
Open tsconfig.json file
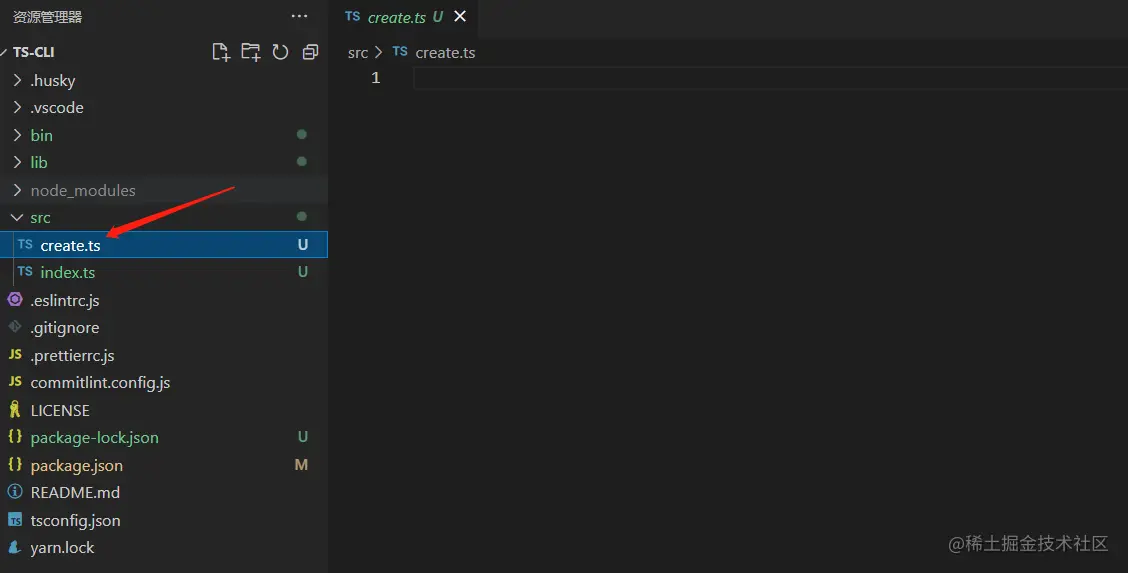[164, 521]
